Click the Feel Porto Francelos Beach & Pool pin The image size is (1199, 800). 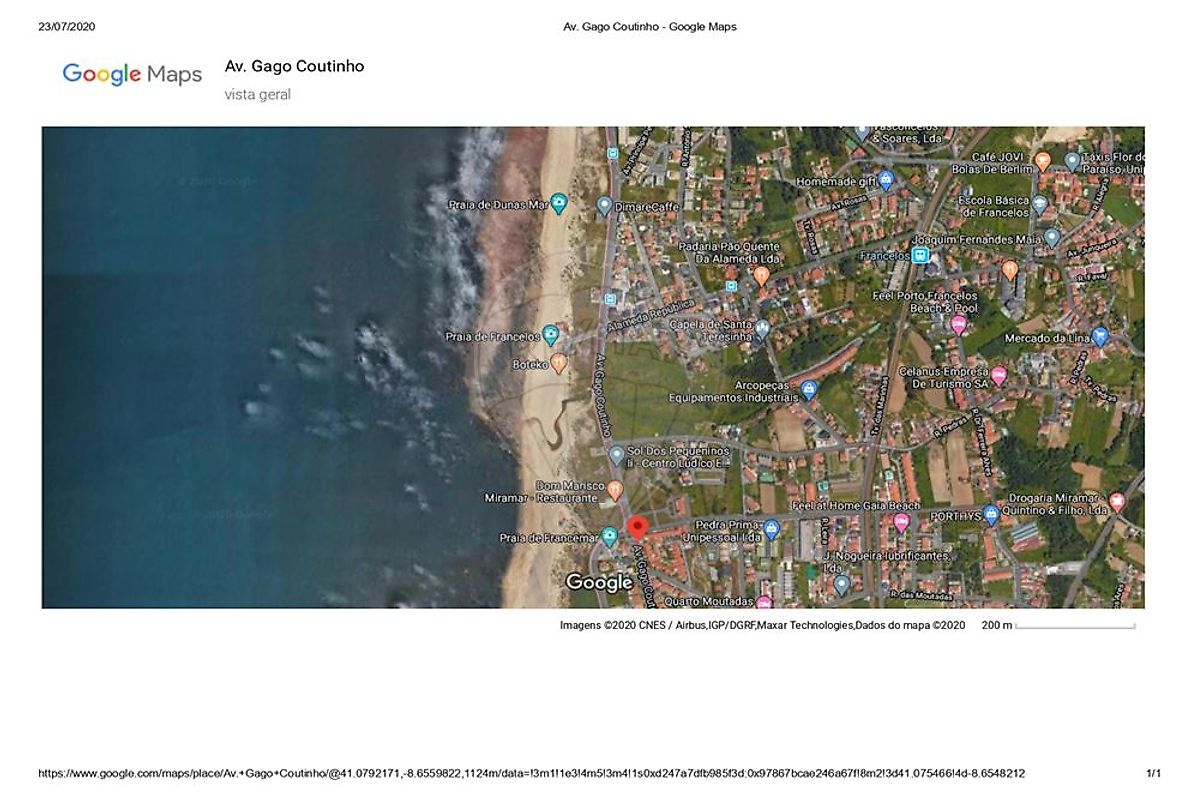(959, 326)
